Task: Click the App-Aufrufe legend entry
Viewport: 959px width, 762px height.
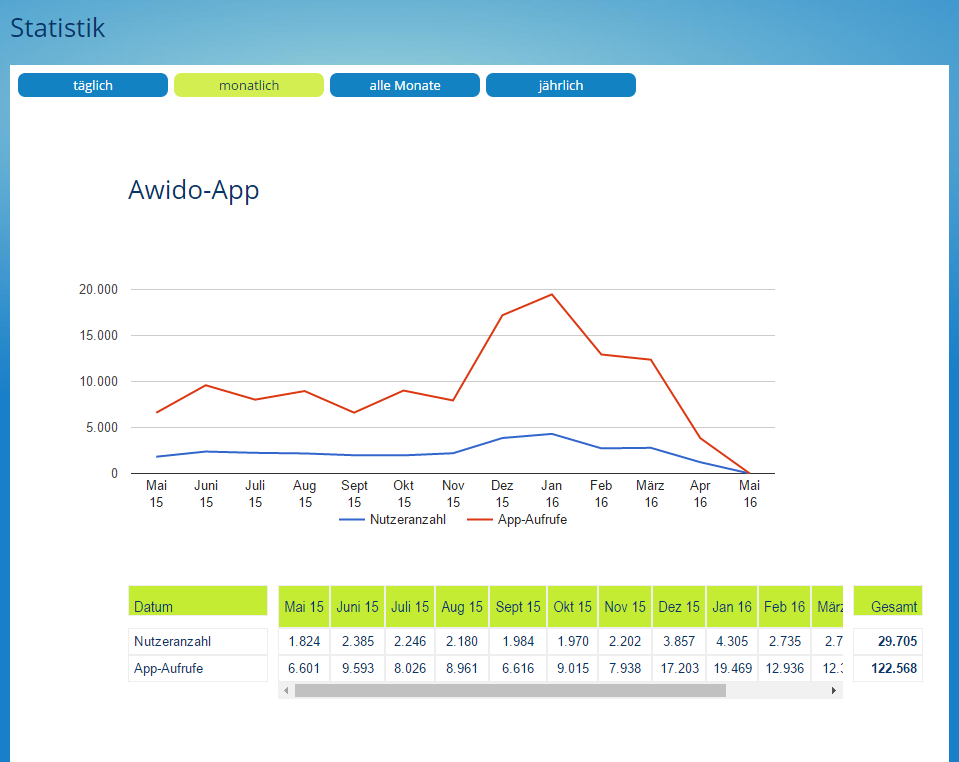Action: pos(517,519)
